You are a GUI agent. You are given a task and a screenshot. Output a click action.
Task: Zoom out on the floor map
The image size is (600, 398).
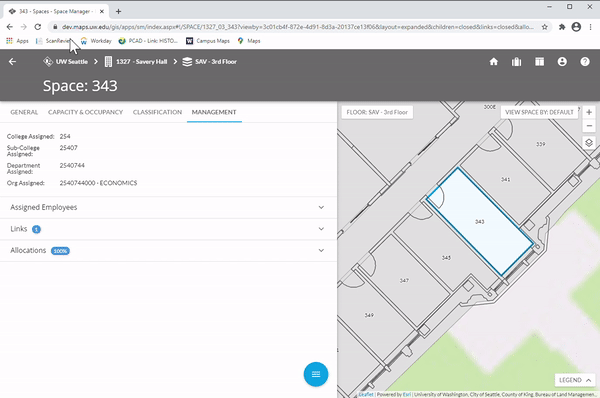[x=589, y=126]
